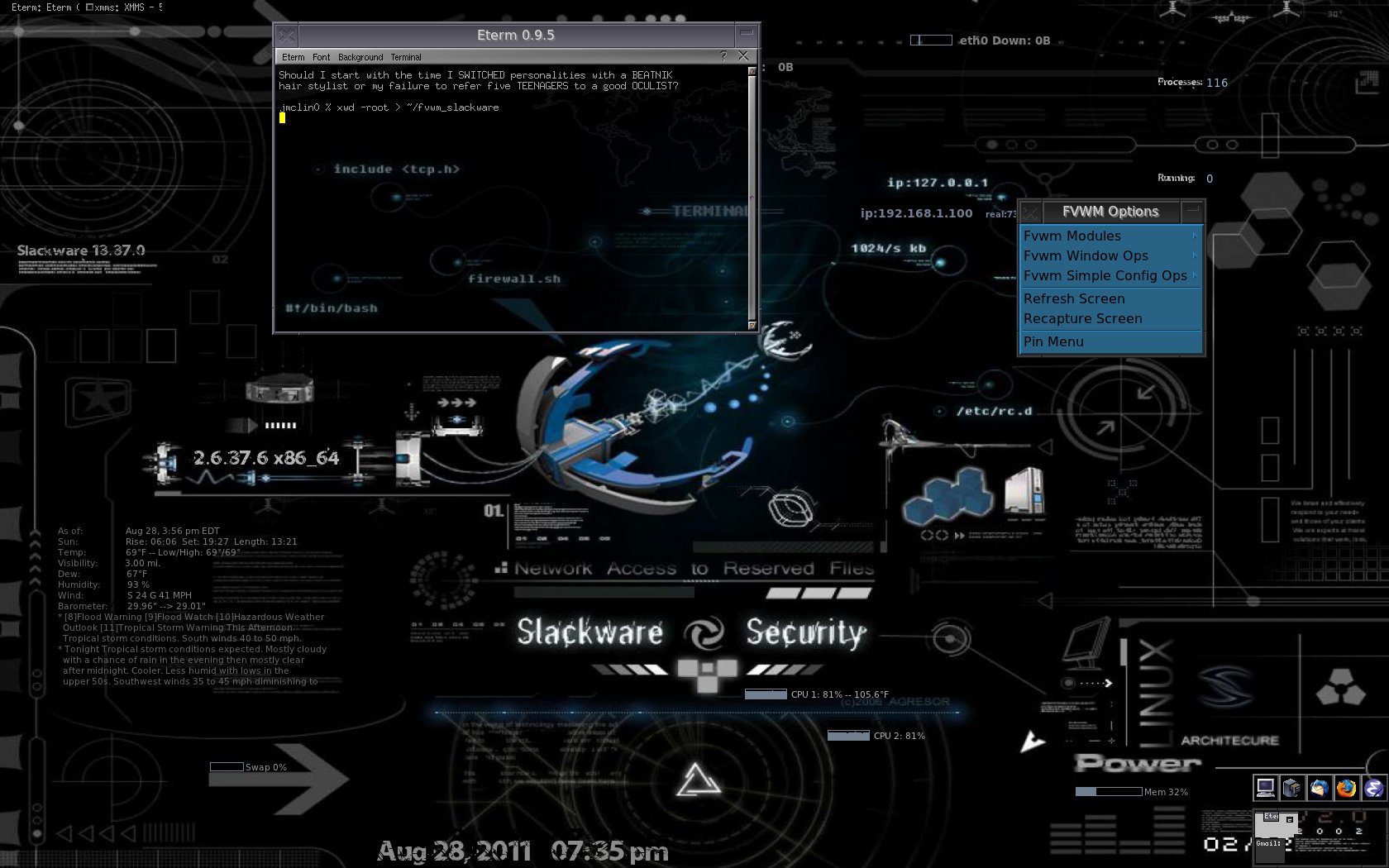Open the Terminal menu in Eterm
This screenshot has height=868, width=1389.
(x=406, y=57)
